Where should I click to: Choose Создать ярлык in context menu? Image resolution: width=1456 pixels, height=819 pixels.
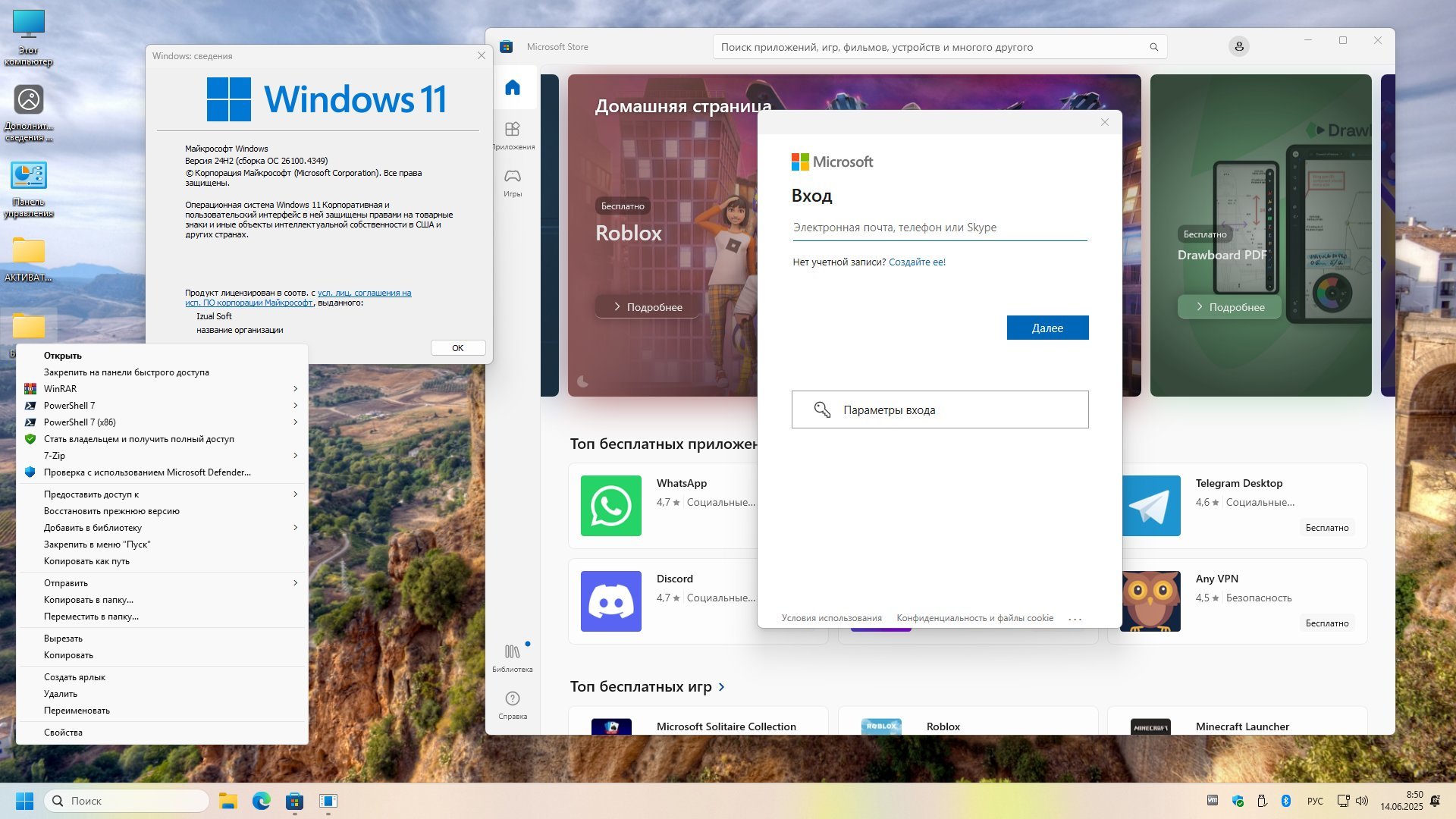point(162,677)
